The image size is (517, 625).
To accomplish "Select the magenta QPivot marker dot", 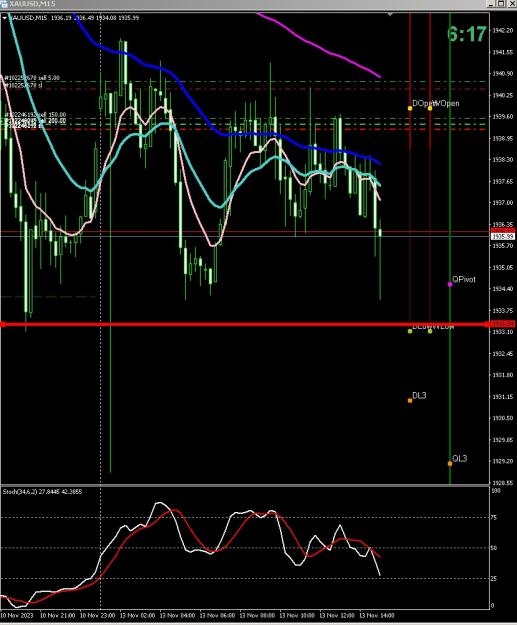I will point(450,284).
